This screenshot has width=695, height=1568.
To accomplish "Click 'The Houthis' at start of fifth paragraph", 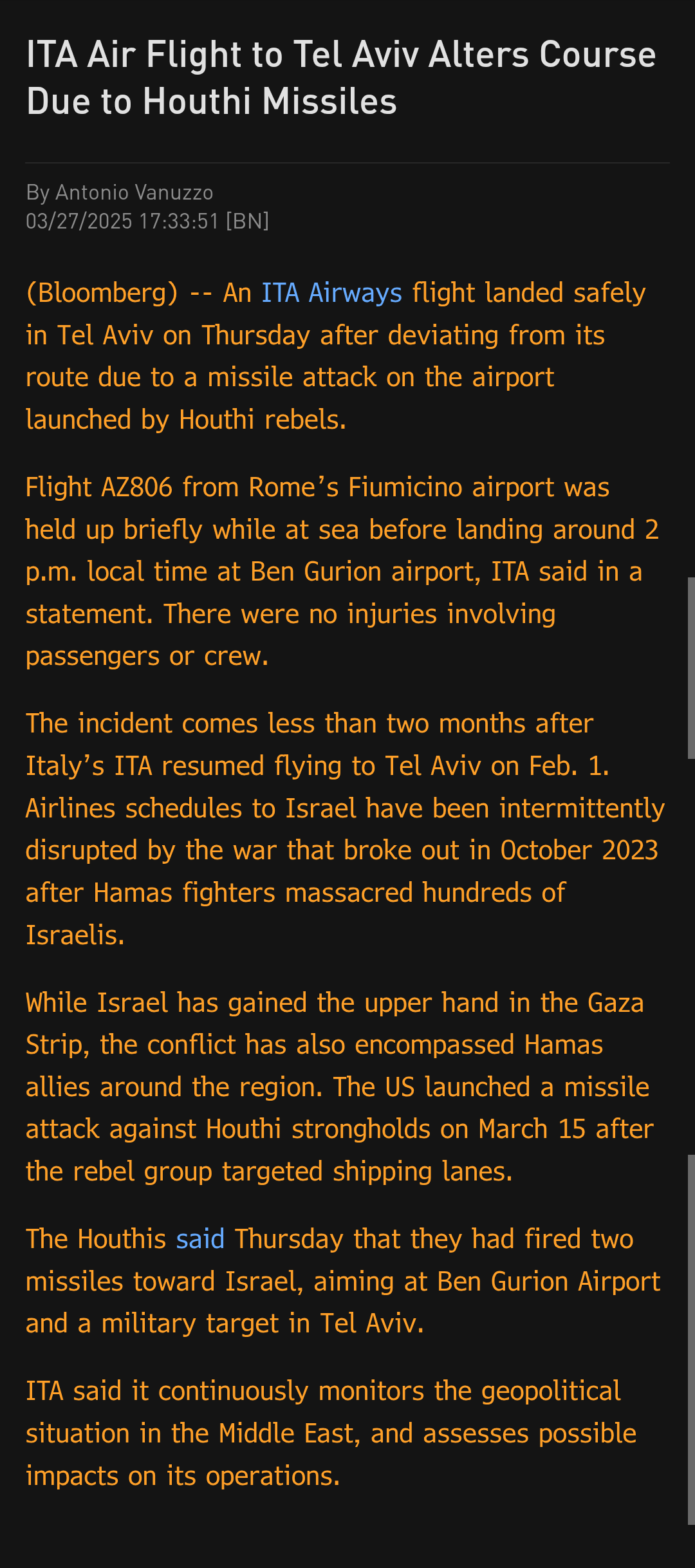I will [x=96, y=1239].
